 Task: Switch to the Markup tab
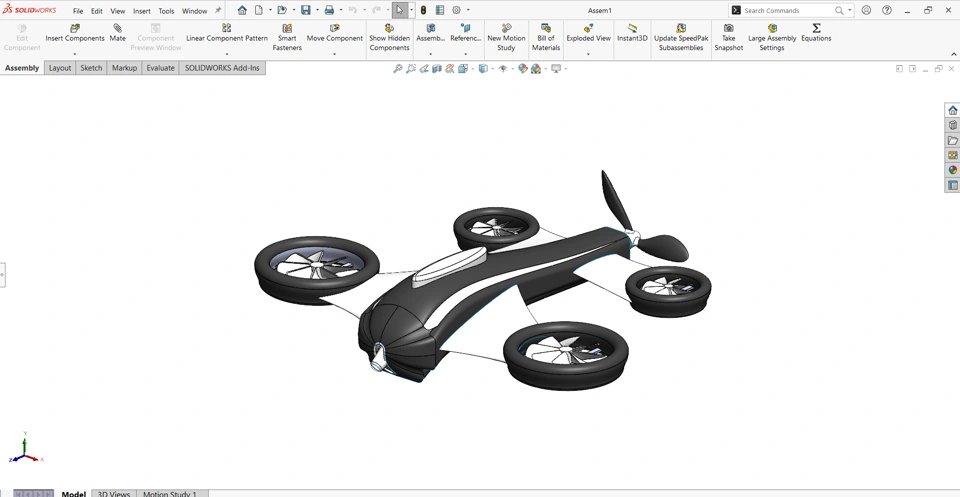(x=124, y=68)
